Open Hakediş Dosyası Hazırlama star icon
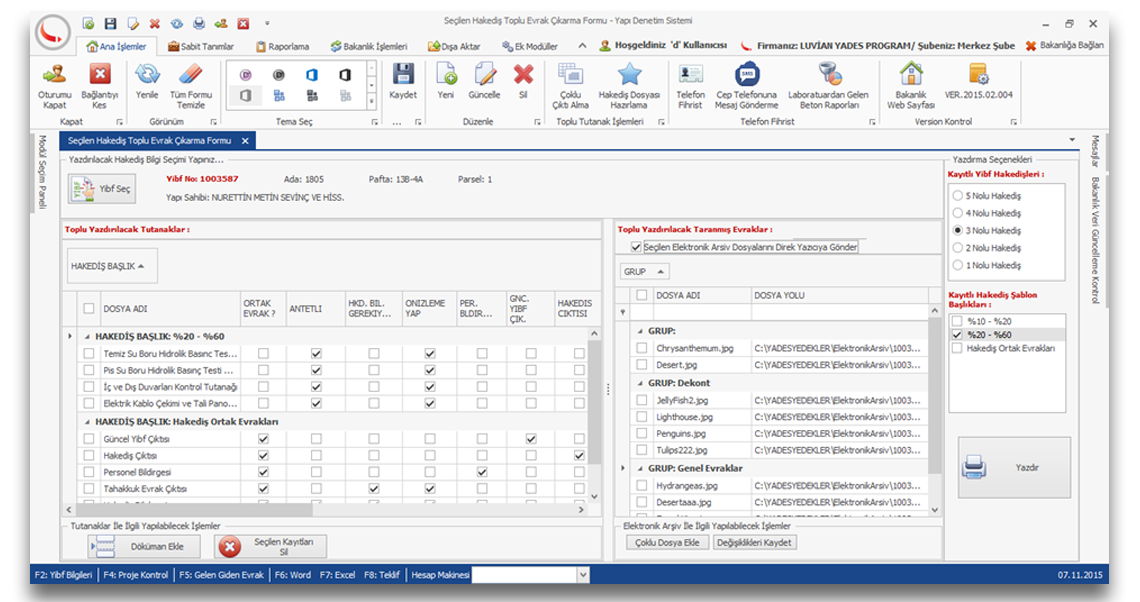The image size is (1140, 602). [629, 75]
